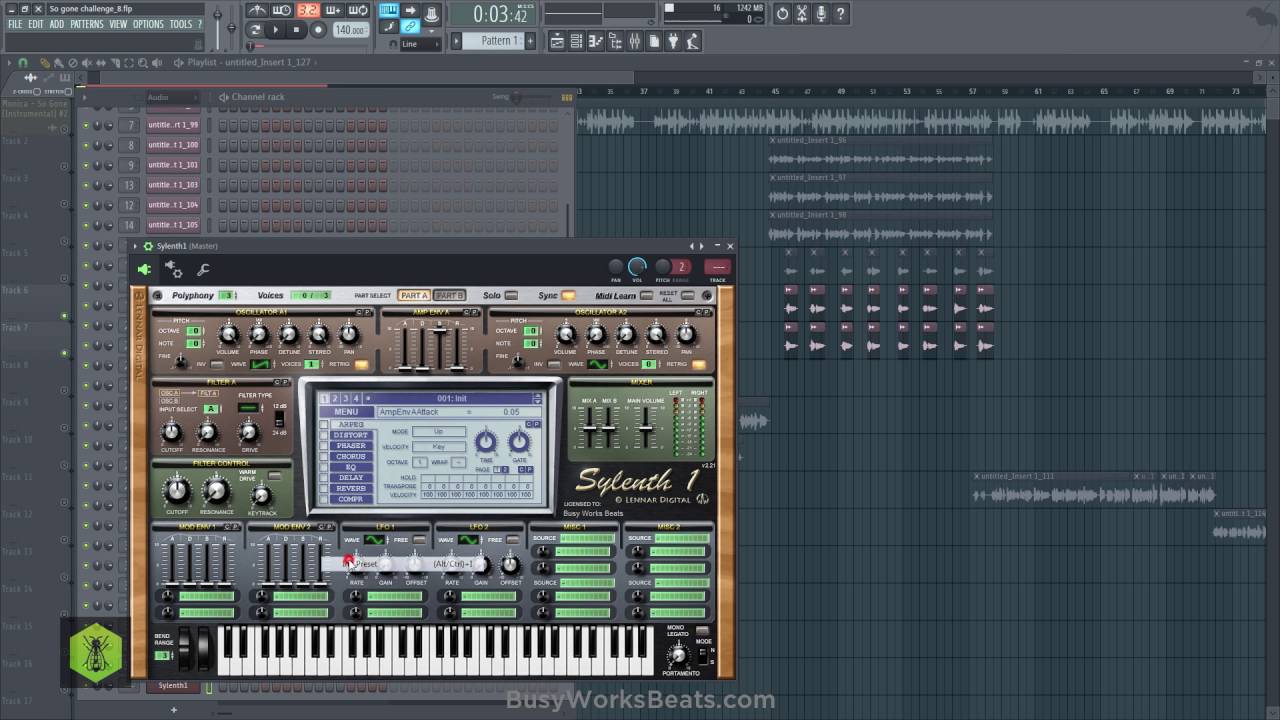
Task: Click the audio editor scissors icon
Action: click(x=801, y=14)
